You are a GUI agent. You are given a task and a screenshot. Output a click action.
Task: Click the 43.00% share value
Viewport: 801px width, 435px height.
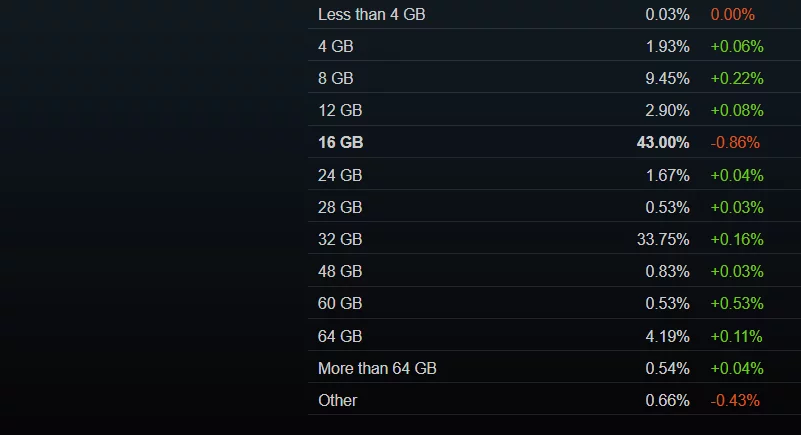pos(663,142)
